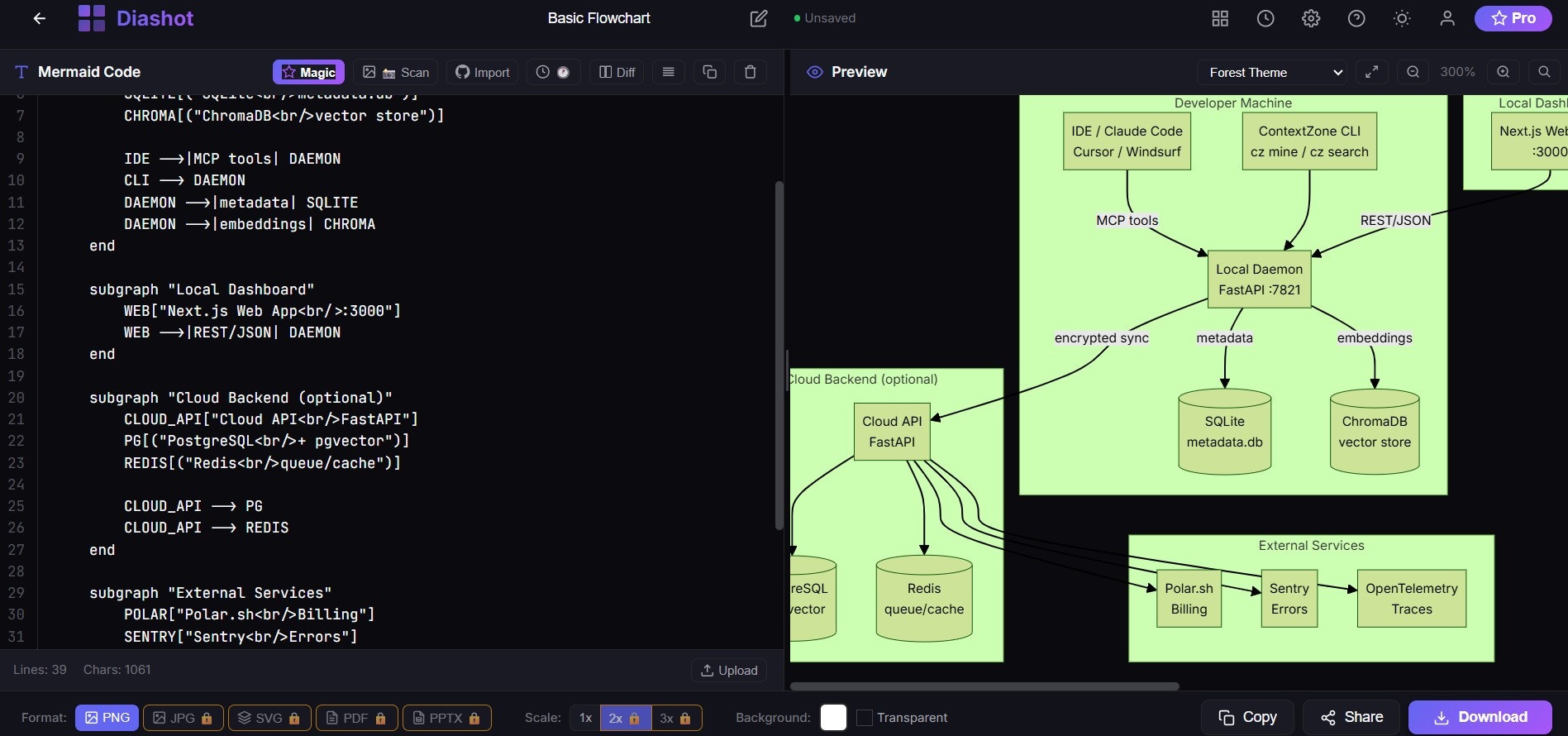Image resolution: width=1568 pixels, height=736 pixels.
Task: Click the Unsaved status indicator
Action: tap(825, 18)
